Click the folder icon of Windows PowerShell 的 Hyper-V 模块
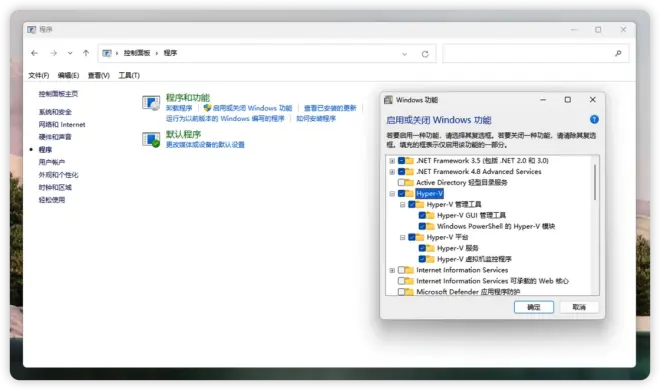Viewport: 660px width, 390px height. tap(430, 226)
